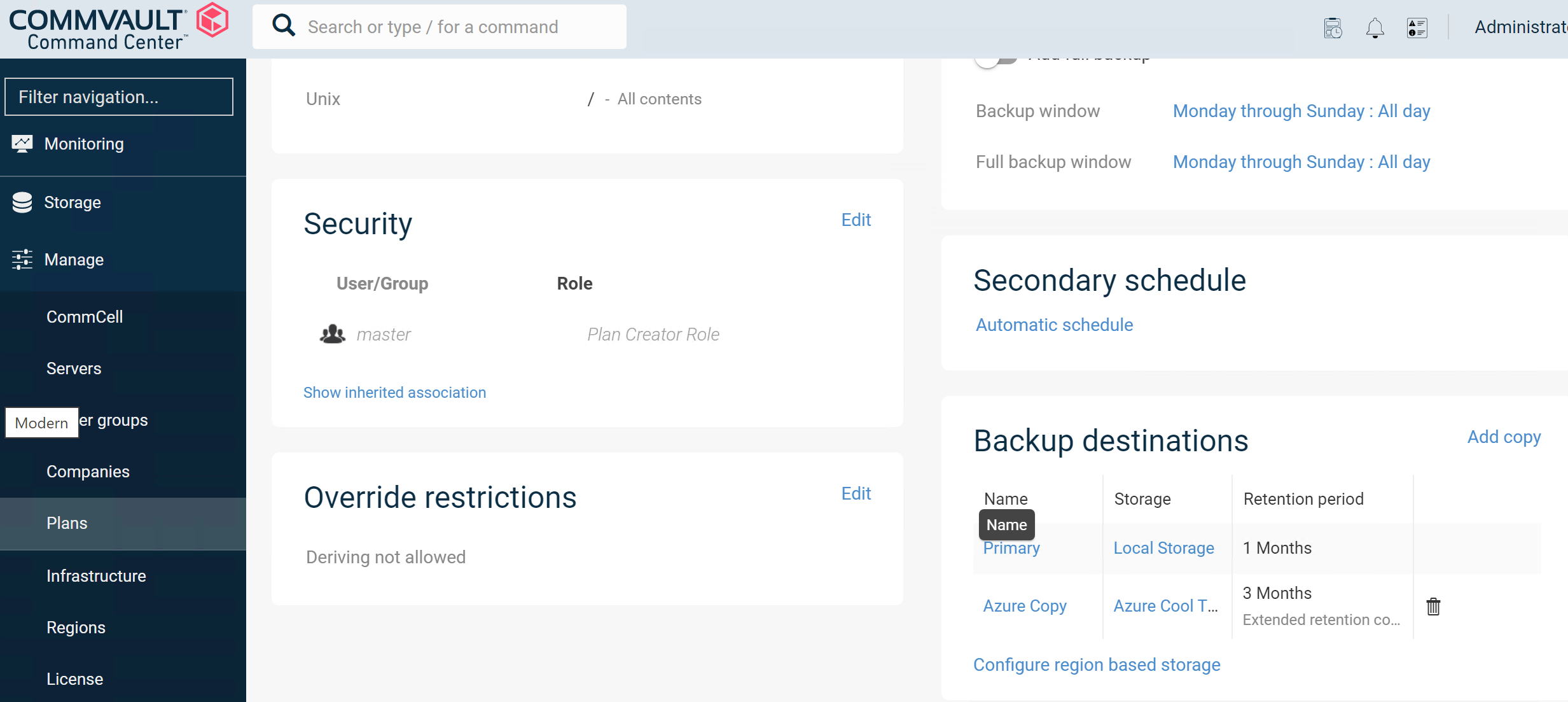Show inherited association link
The height and width of the screenshot is (702, 1568).
[394, 392]
